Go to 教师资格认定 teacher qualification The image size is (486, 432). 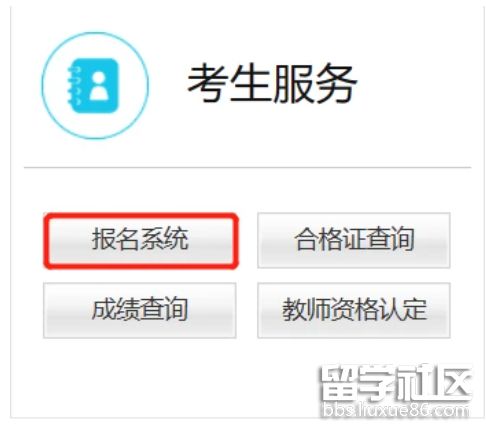click(x=354, y=310)
